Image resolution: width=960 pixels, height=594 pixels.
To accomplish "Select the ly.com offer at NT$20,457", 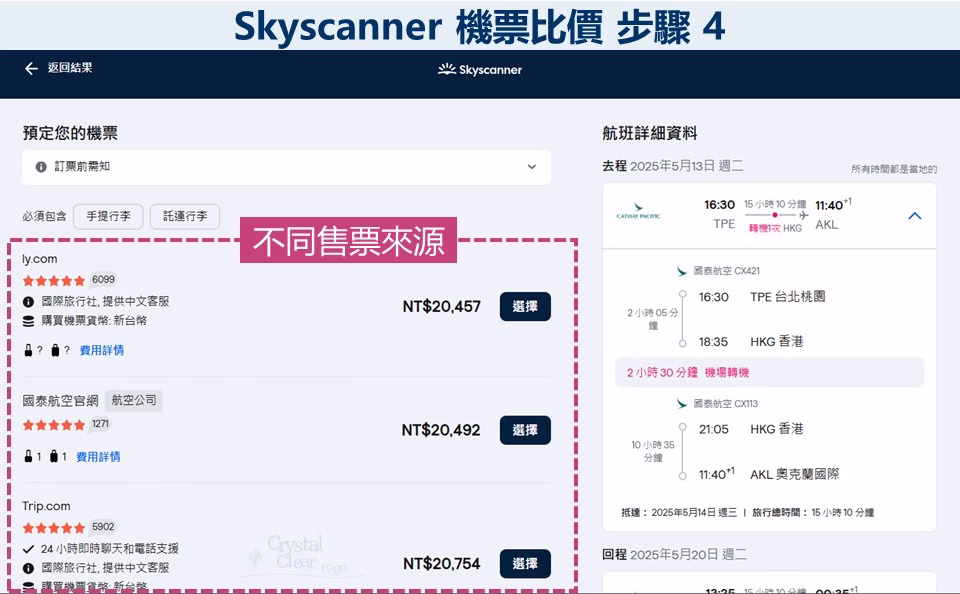I will 525,306.
